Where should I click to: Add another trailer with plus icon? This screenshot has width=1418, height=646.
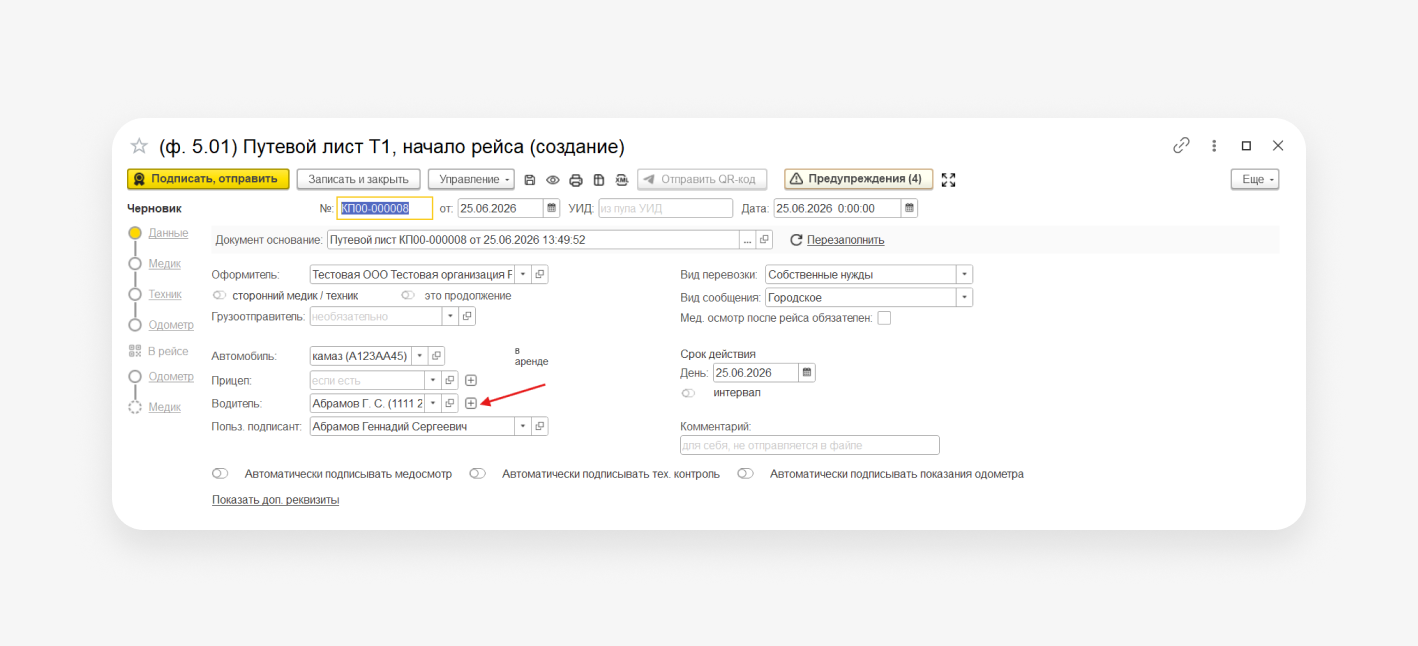click(x=471, y=380)
